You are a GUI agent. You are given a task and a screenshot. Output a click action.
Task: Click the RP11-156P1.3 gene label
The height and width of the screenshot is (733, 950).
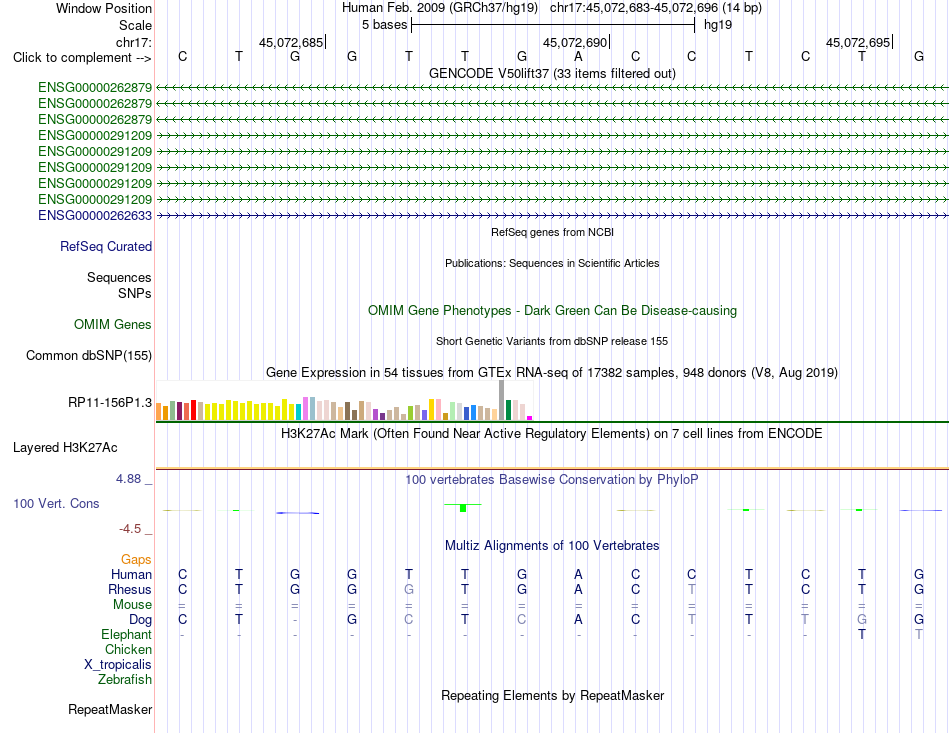(110, 403)
